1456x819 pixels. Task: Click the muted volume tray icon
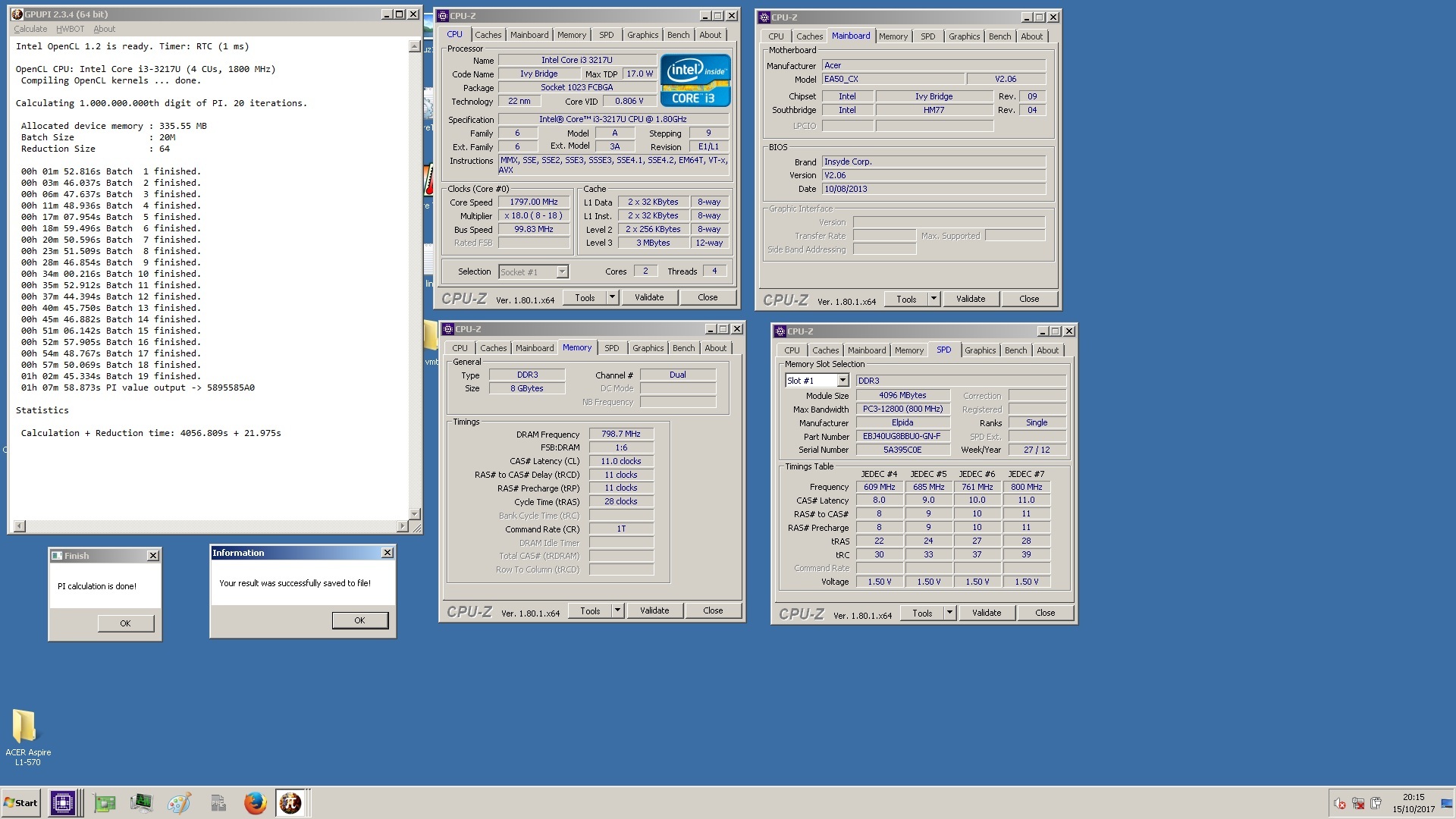(x=1340, y=804)
